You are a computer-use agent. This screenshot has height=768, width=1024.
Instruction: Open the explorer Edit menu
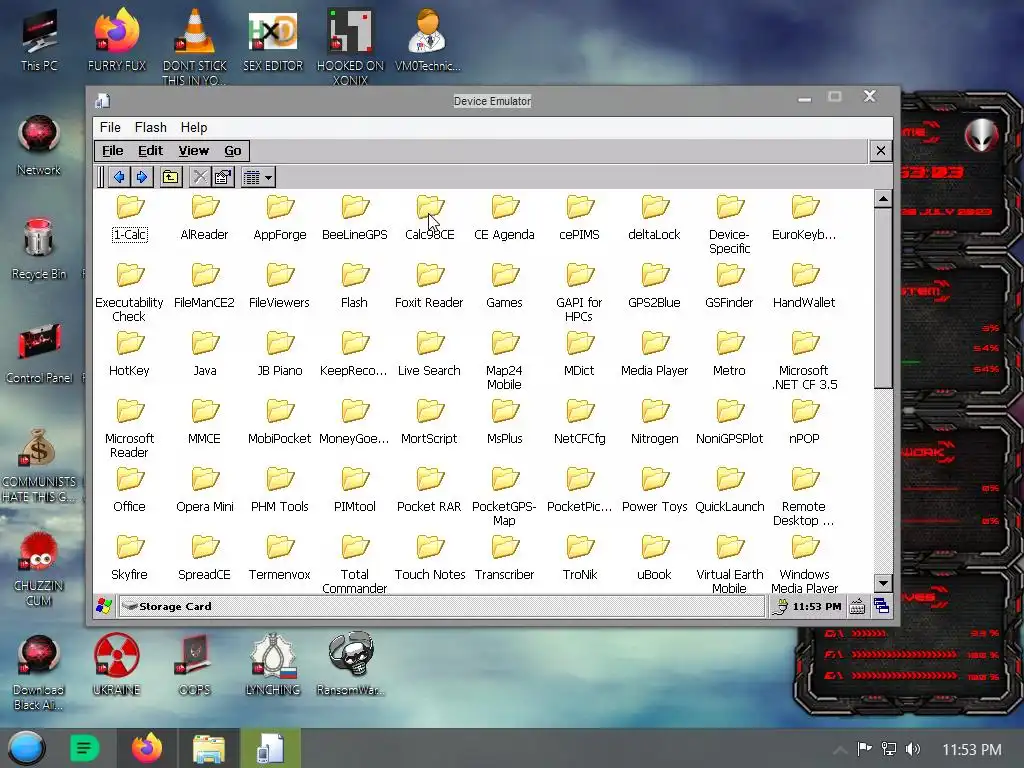click(x=150, y=151)
